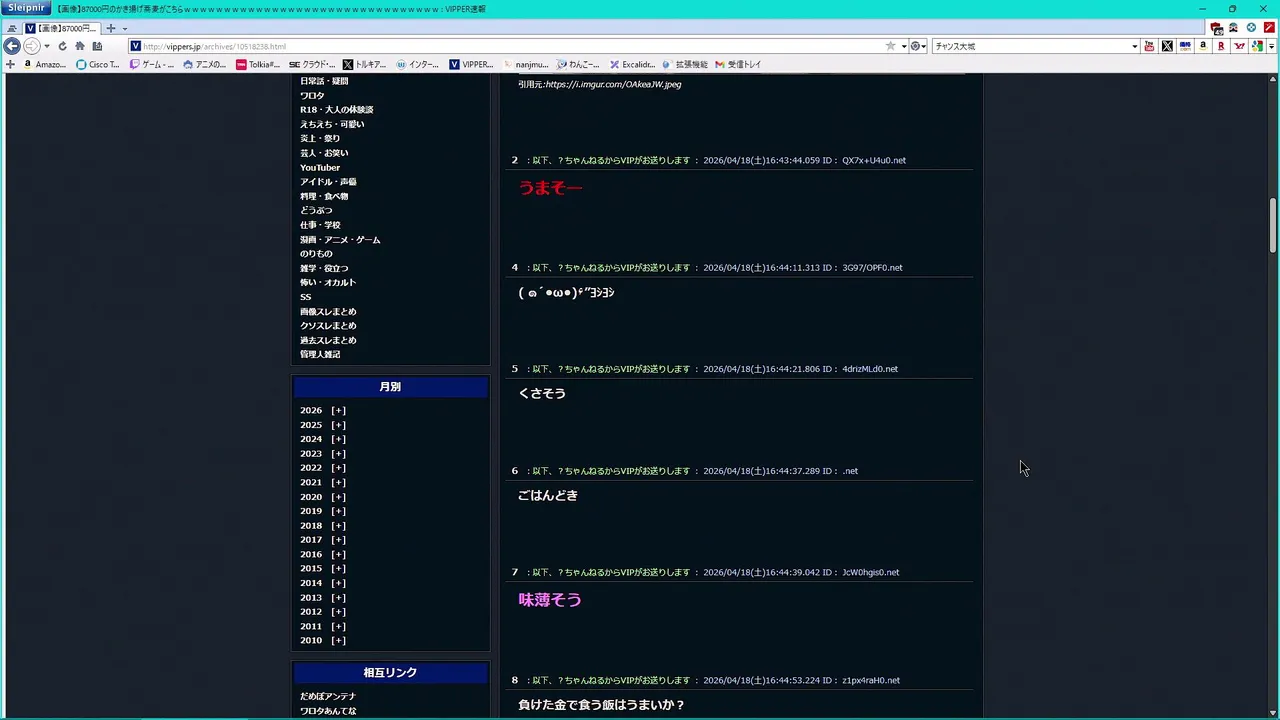Click the 相互リンク section header
The width and height of the screenshot is (1280, 720).
(390, 673)
